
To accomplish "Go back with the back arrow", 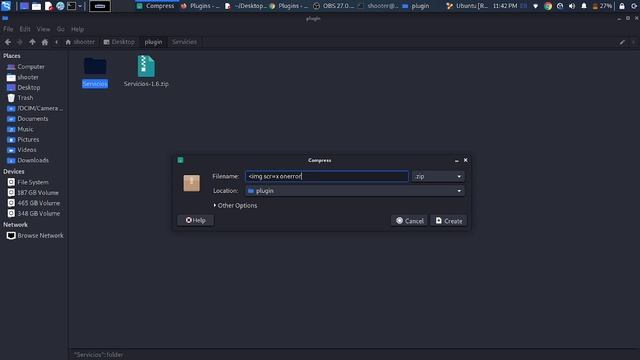I will 8,42.
